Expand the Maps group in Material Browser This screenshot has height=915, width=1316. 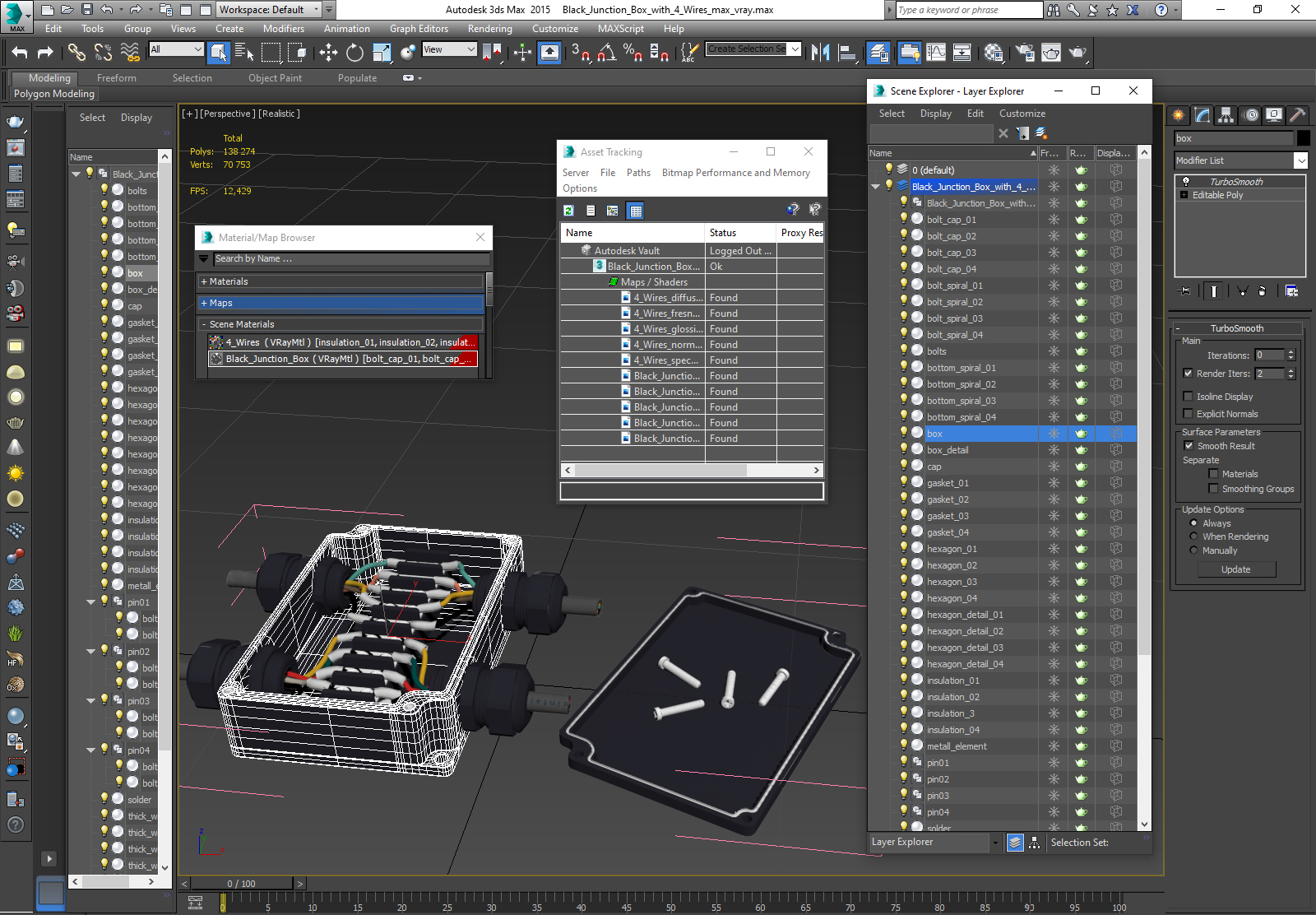click(x=341, y=303)
